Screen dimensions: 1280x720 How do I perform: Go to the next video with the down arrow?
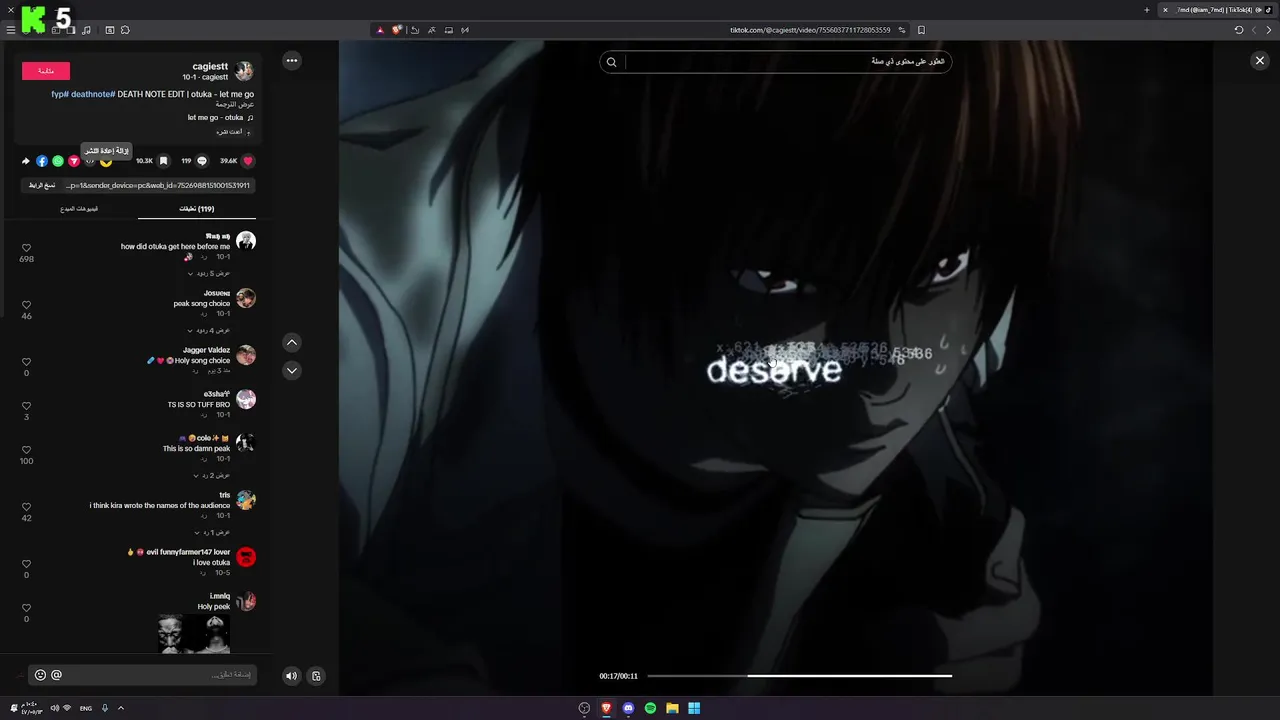click(x=292, y=370)
